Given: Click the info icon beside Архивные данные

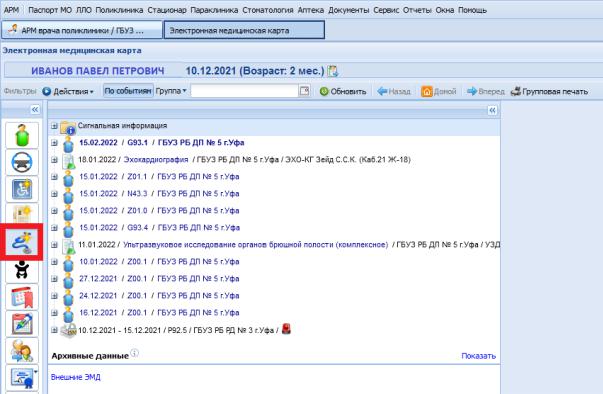Looking at the screenshot, I should point(134,353).
